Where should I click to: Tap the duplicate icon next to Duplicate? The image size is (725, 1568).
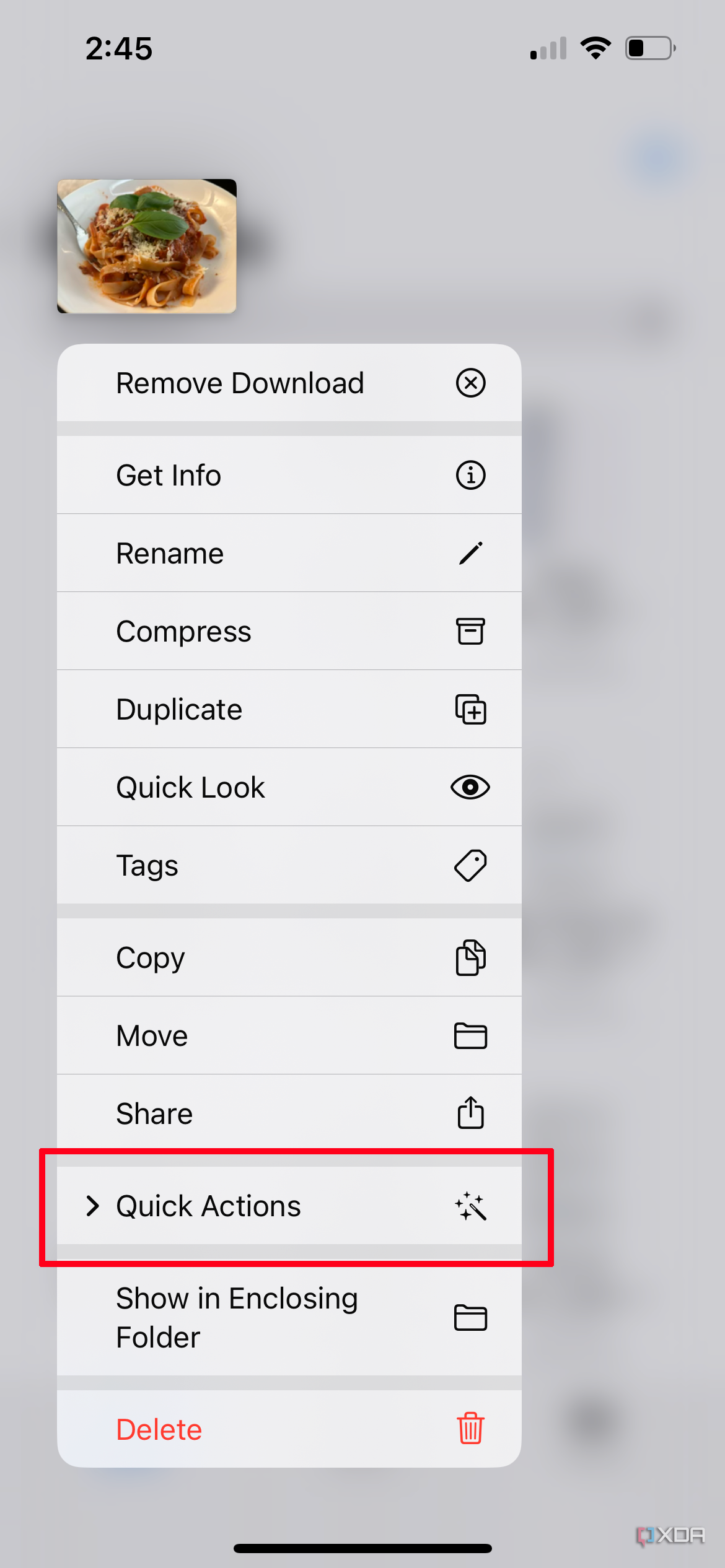tap(470, 709)
